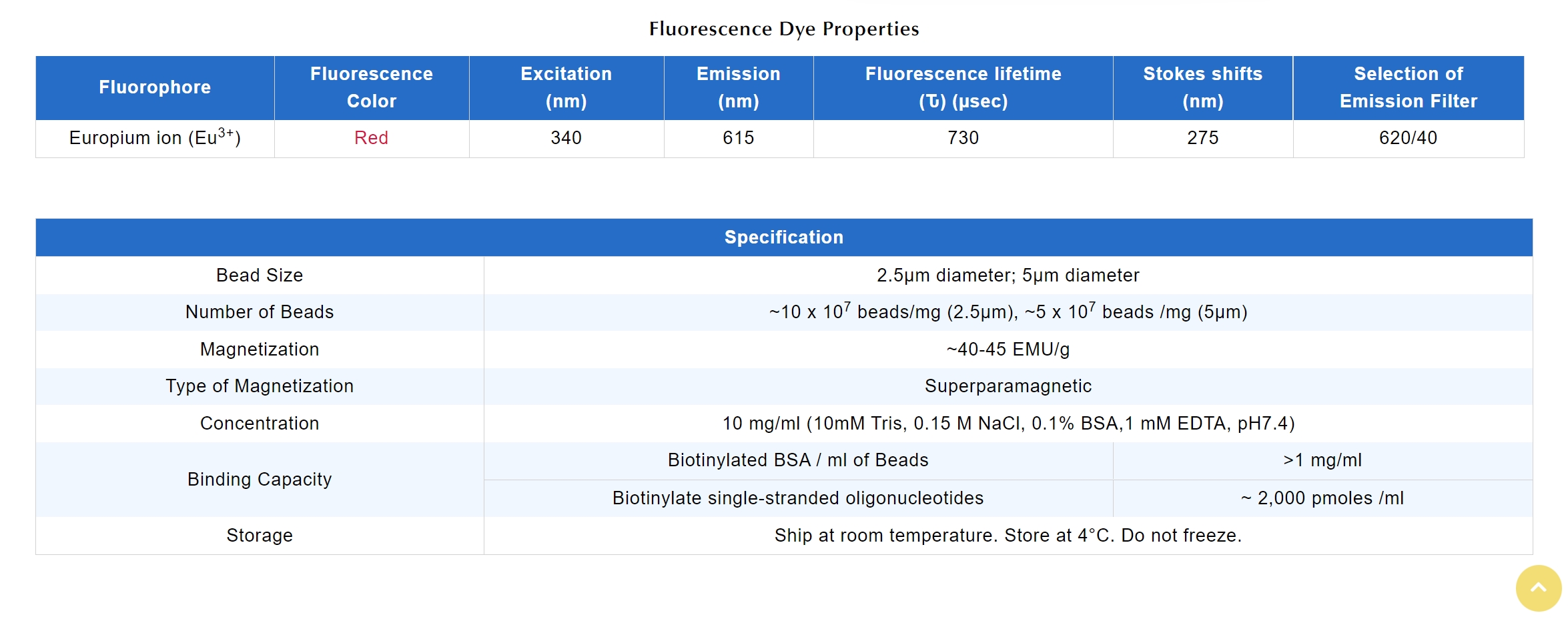Click the Fluorescence Color column header
1568x621 pixels.
coord(372,87)
